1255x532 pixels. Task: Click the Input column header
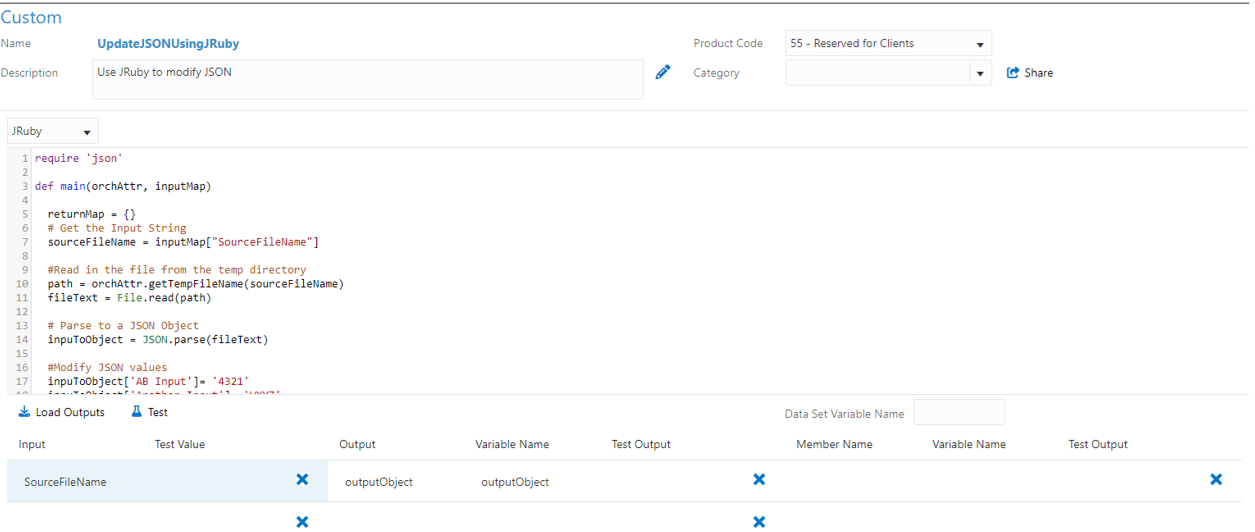pyautogui.click(x=32, y=444)
